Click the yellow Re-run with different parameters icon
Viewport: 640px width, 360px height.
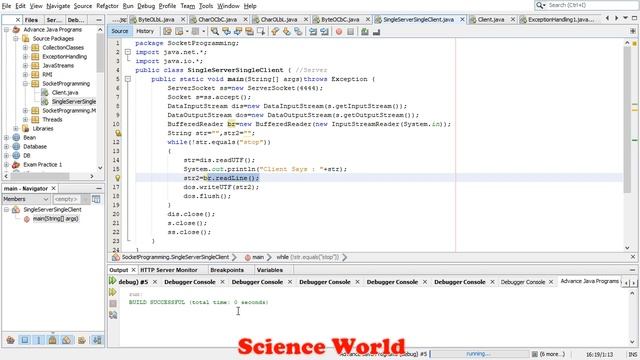click(113, 292)
